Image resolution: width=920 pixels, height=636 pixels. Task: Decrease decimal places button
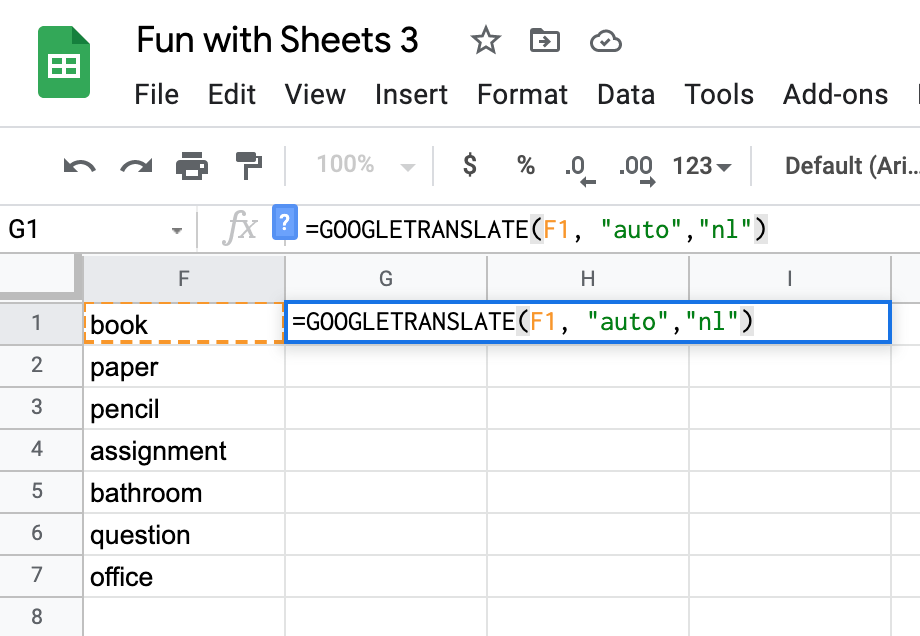[579, 167]
